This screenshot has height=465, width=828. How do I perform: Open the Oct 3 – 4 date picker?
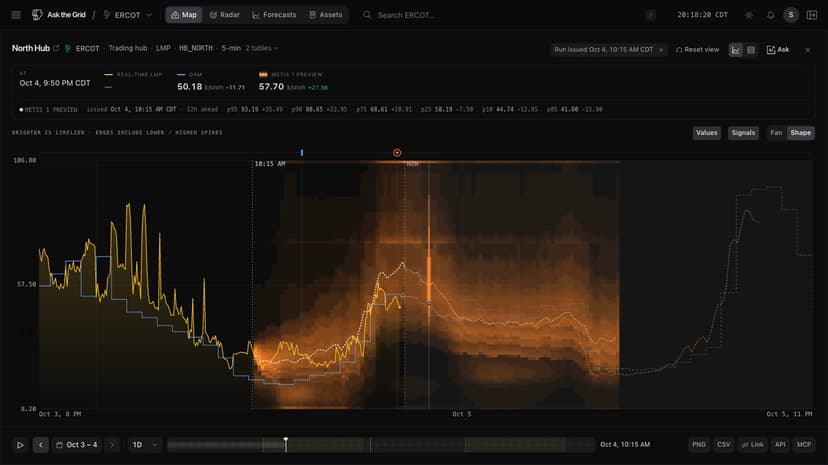(x=77, y=445)
